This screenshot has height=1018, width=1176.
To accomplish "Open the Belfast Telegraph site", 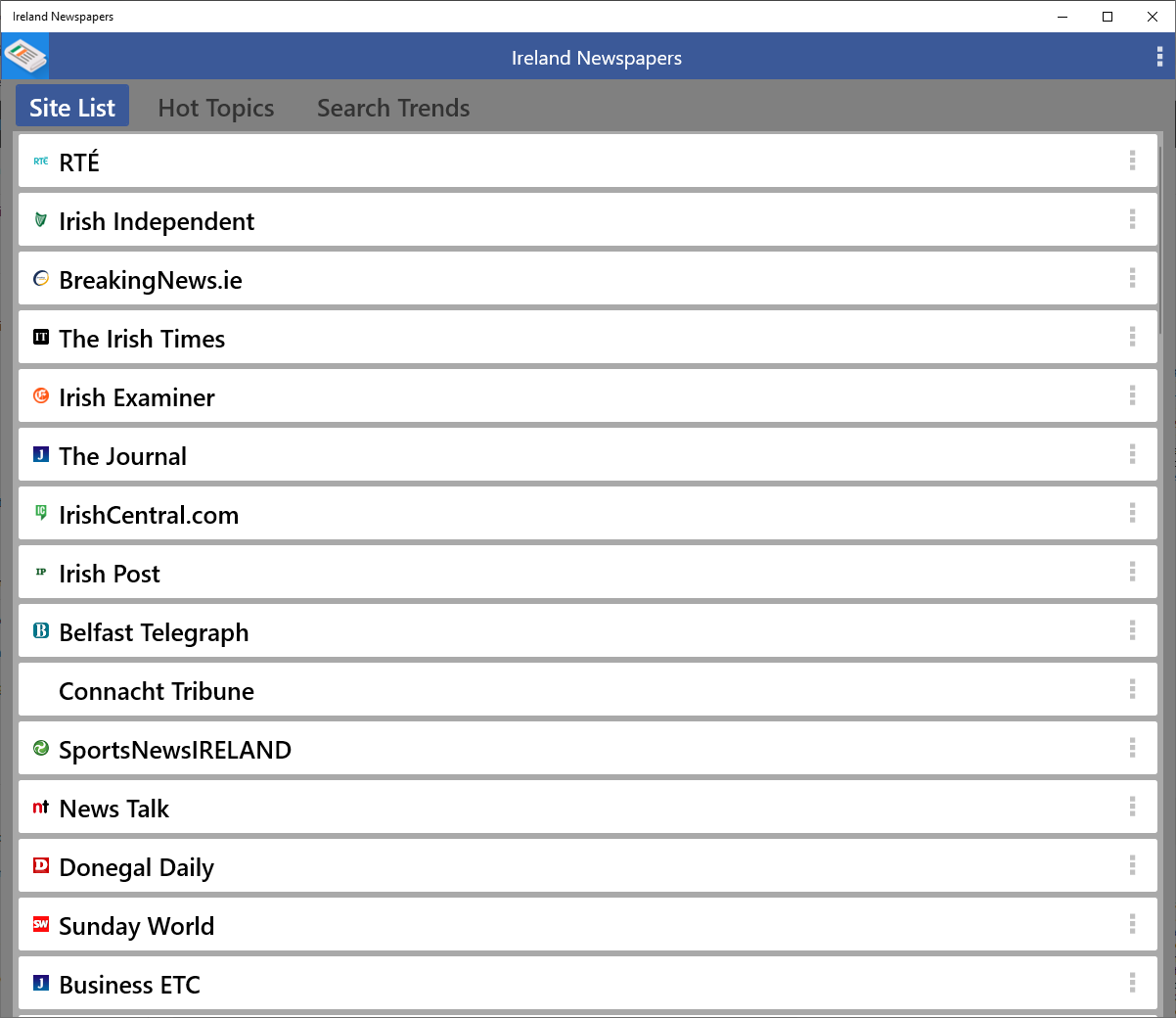I will [x=587, y=630].
